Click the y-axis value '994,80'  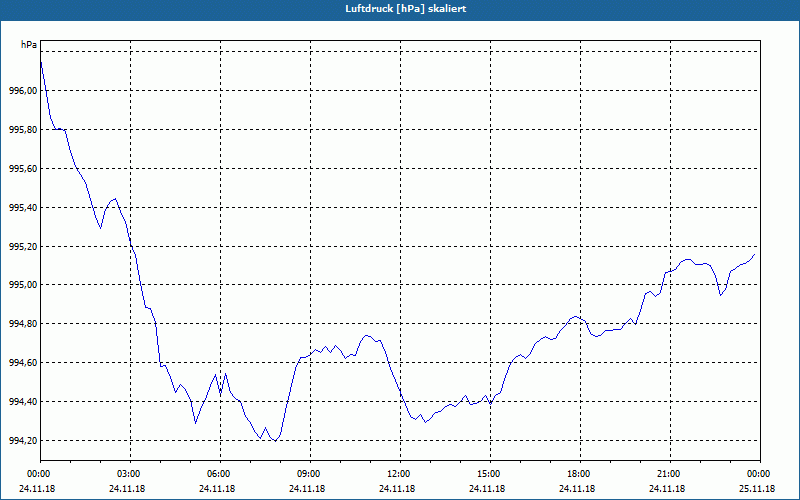click(x=23, y=324)
